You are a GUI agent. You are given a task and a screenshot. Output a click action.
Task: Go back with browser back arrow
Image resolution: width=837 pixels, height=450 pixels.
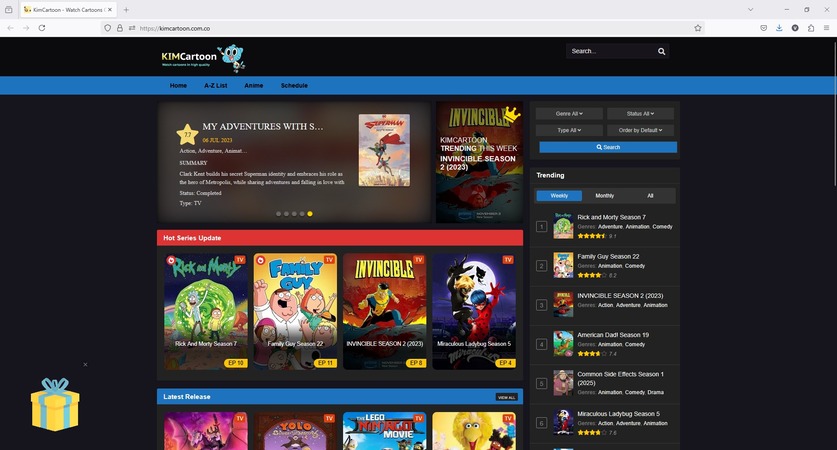11,28
